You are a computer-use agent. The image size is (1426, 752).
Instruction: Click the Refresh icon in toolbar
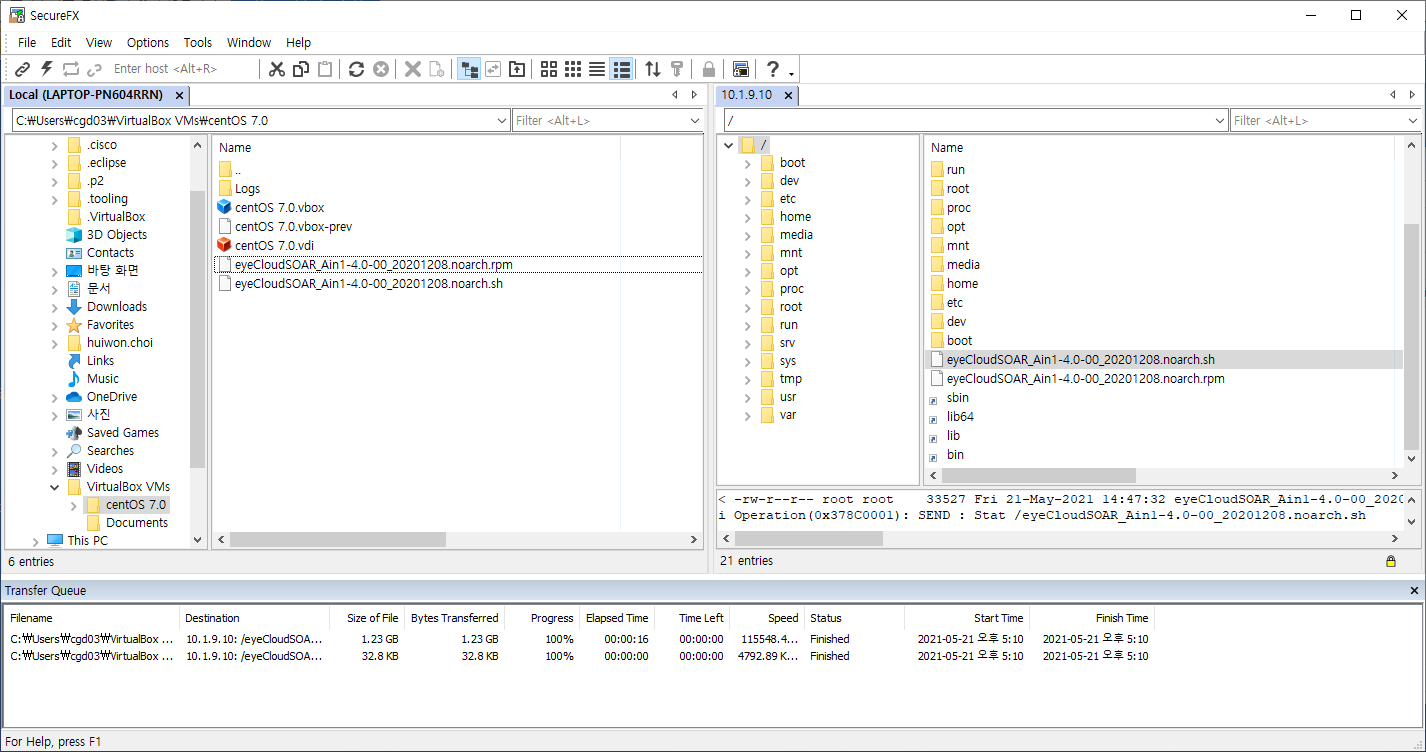[357, 69]
